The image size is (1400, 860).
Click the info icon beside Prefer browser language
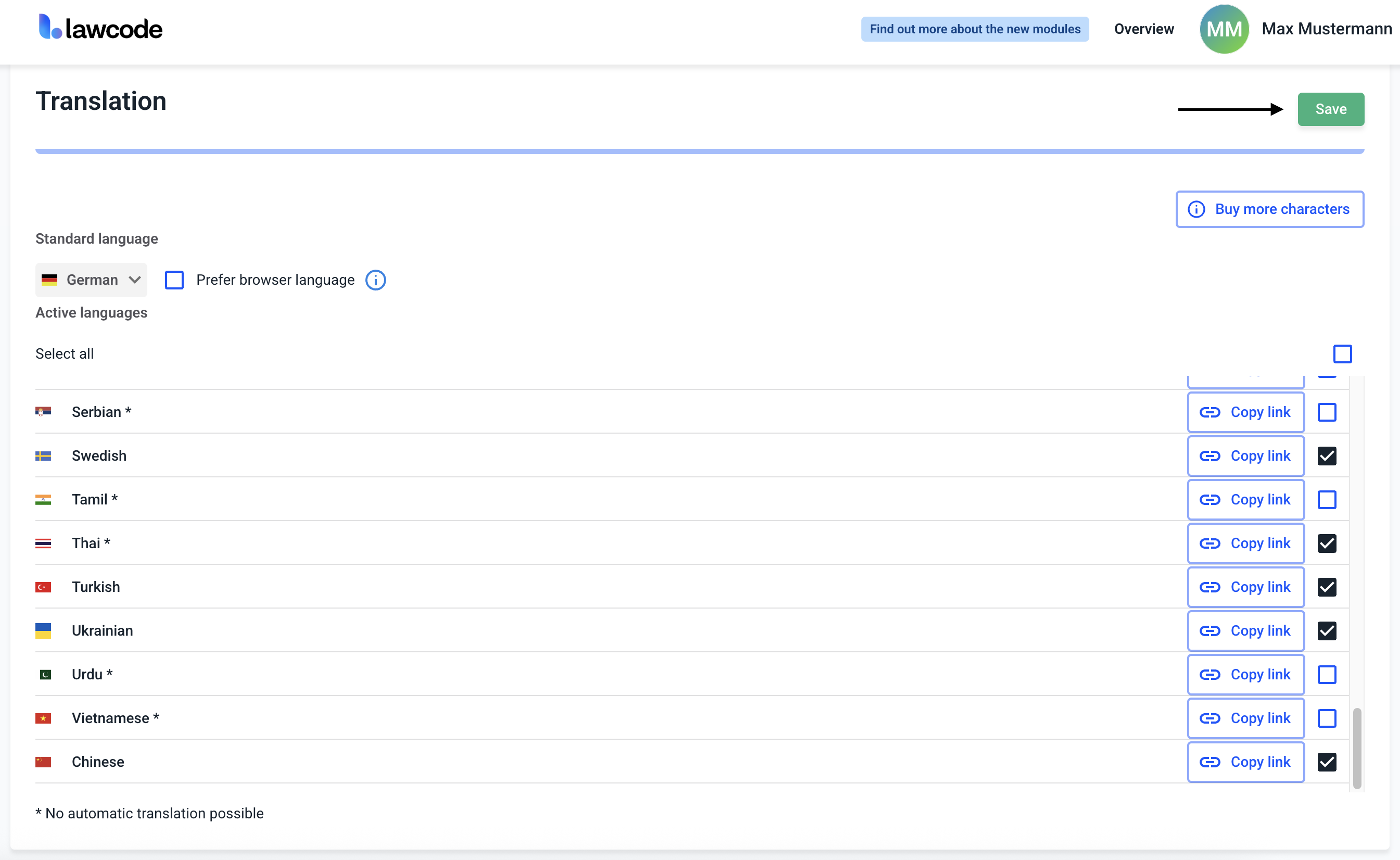[375, 280]
